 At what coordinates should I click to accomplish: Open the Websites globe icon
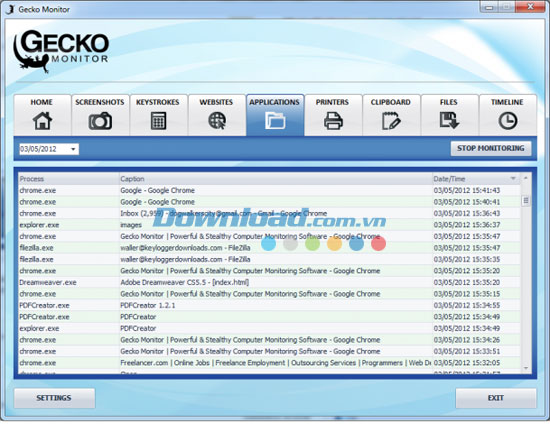point(217,121)
